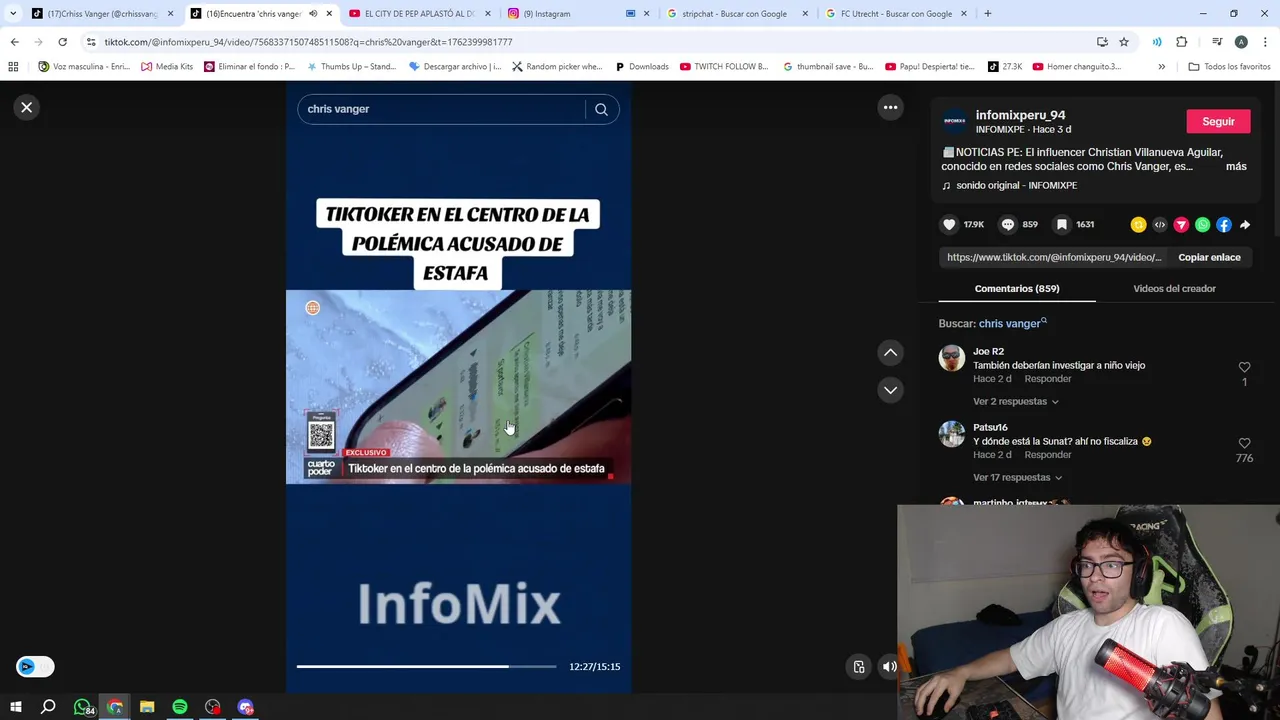Share video to Facebook
Screen dimensions: 1280x720
pyautogui.click(x=1224, y=225)
